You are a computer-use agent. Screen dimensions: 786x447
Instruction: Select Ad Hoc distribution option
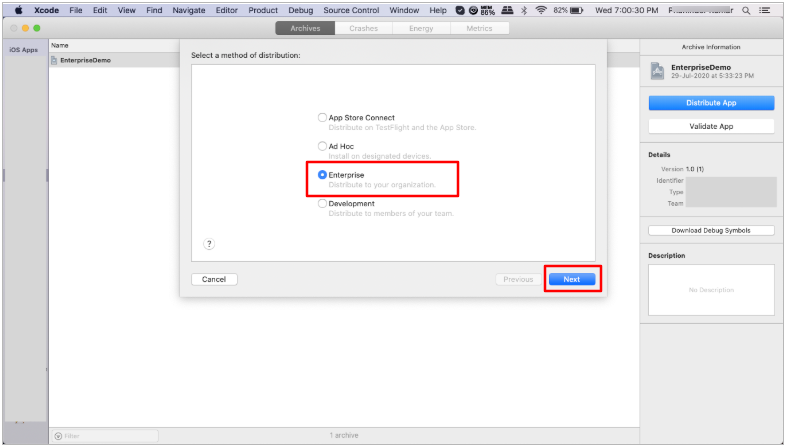pyautogui.click(x=322, y=146)
